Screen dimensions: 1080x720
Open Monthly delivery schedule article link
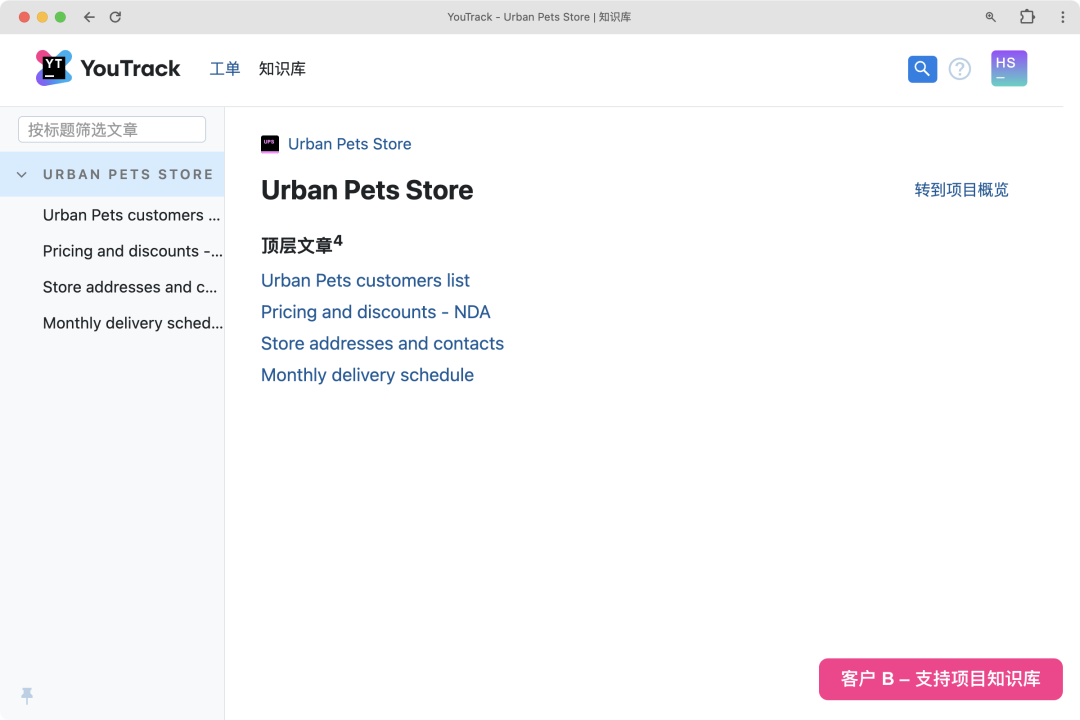coord(367,375)
